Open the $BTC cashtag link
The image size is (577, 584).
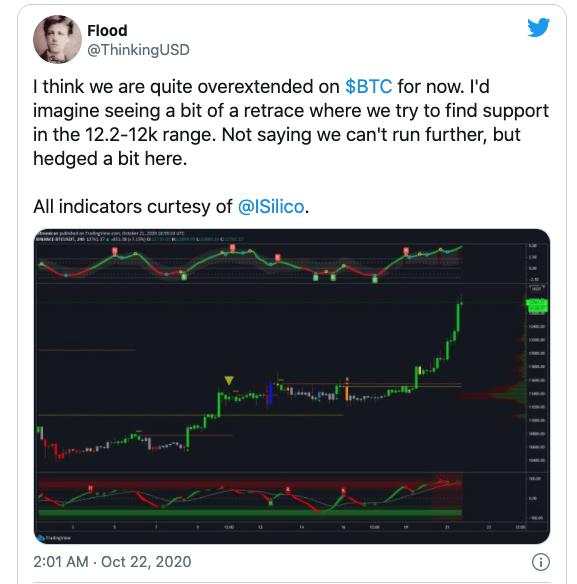point(368,86)
